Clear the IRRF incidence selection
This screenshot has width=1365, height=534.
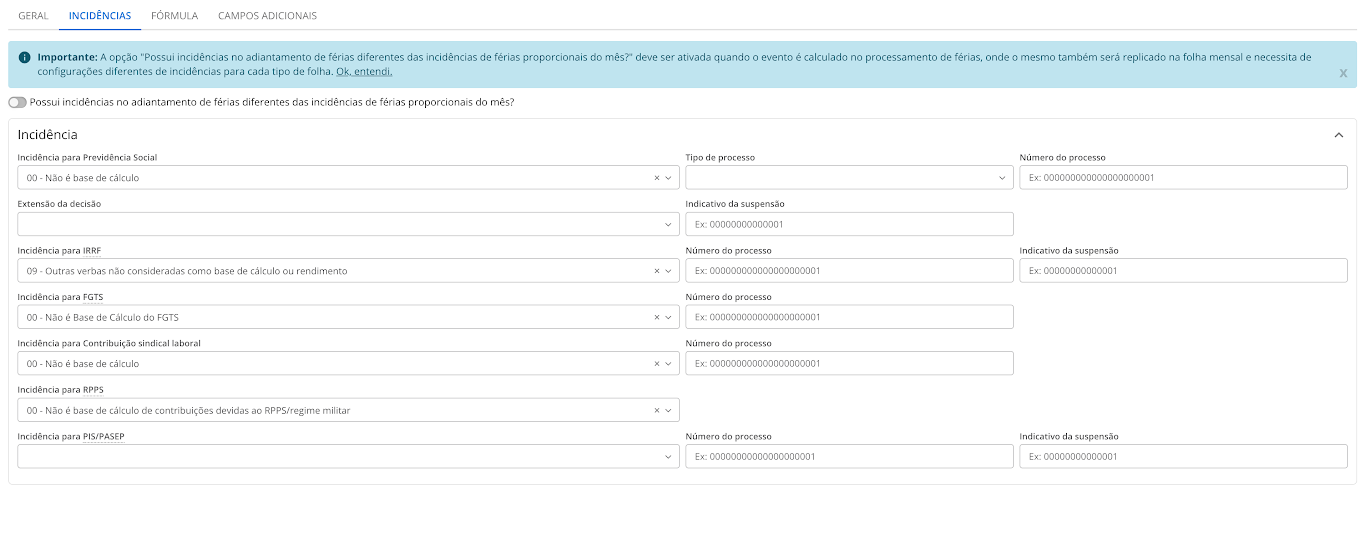pos(657,271)
